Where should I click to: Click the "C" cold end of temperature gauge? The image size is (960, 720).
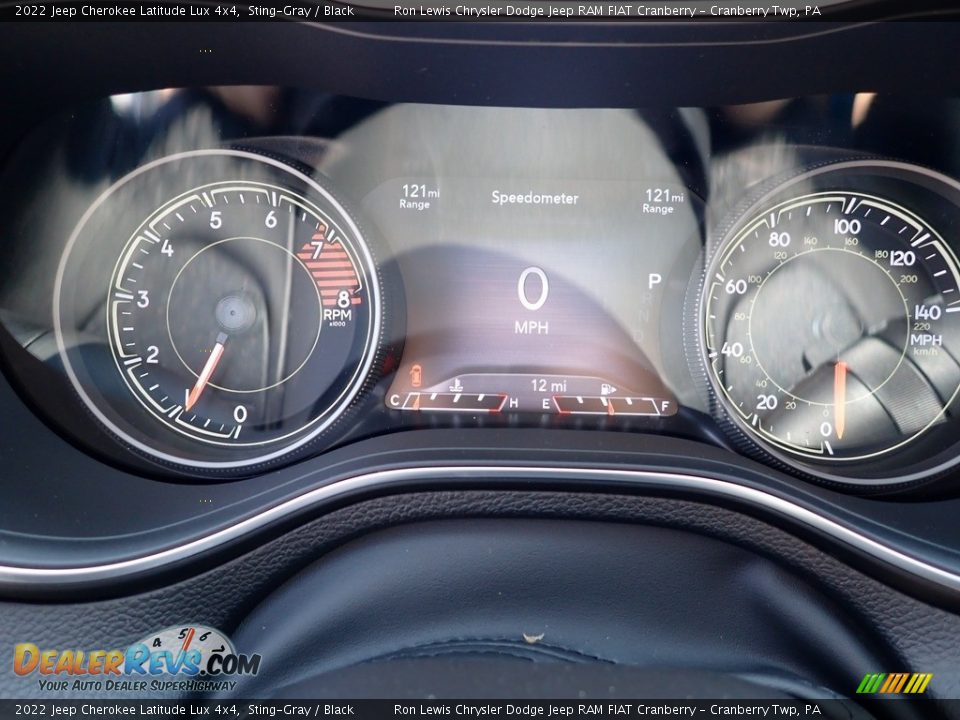click(395, 401)
